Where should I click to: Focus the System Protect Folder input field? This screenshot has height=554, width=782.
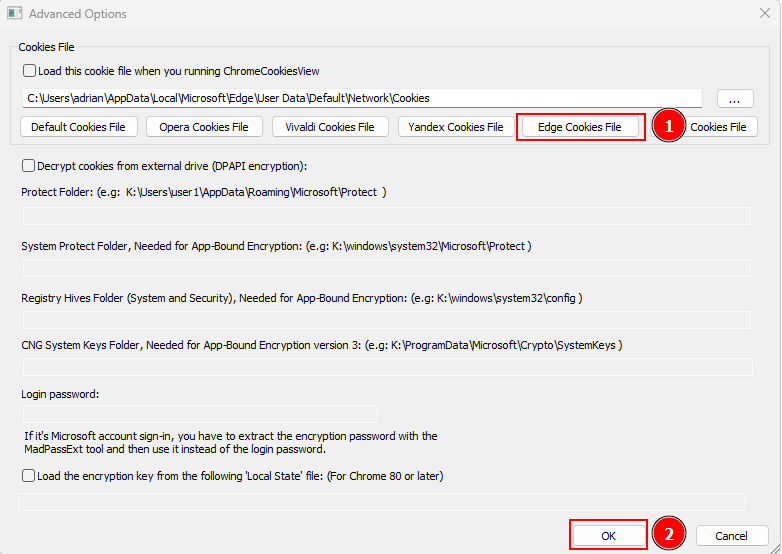[386, 268]
